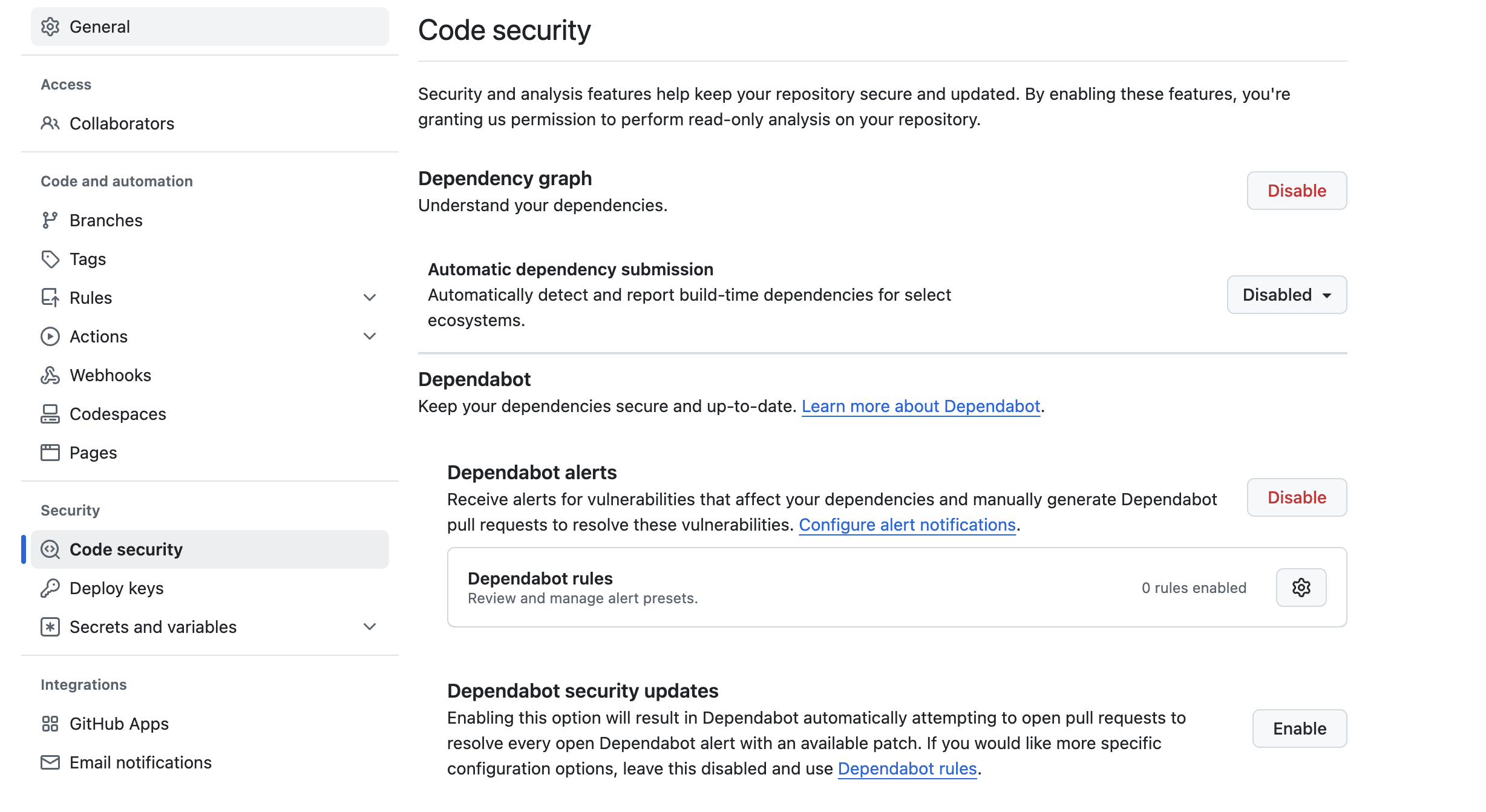This screenshot has height=812, width=1486.
Task: Go to General settings
Action: tap(100, 27)
